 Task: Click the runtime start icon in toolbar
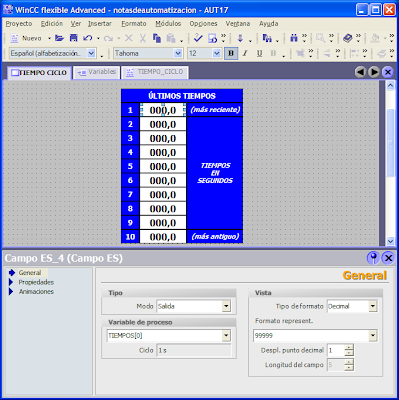pos(267,38)
